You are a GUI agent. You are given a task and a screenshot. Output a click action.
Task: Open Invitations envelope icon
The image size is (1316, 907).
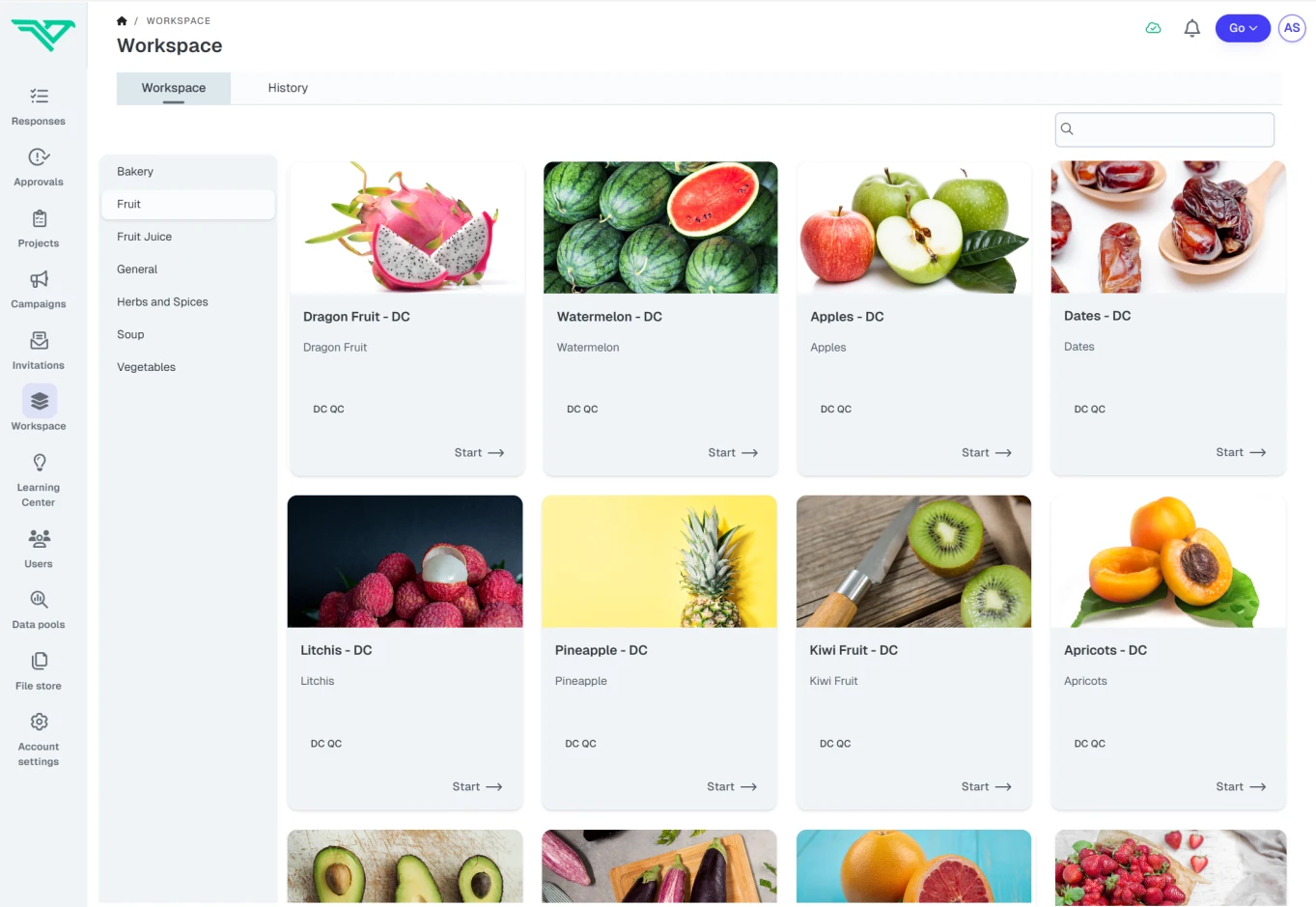point(39,340)
